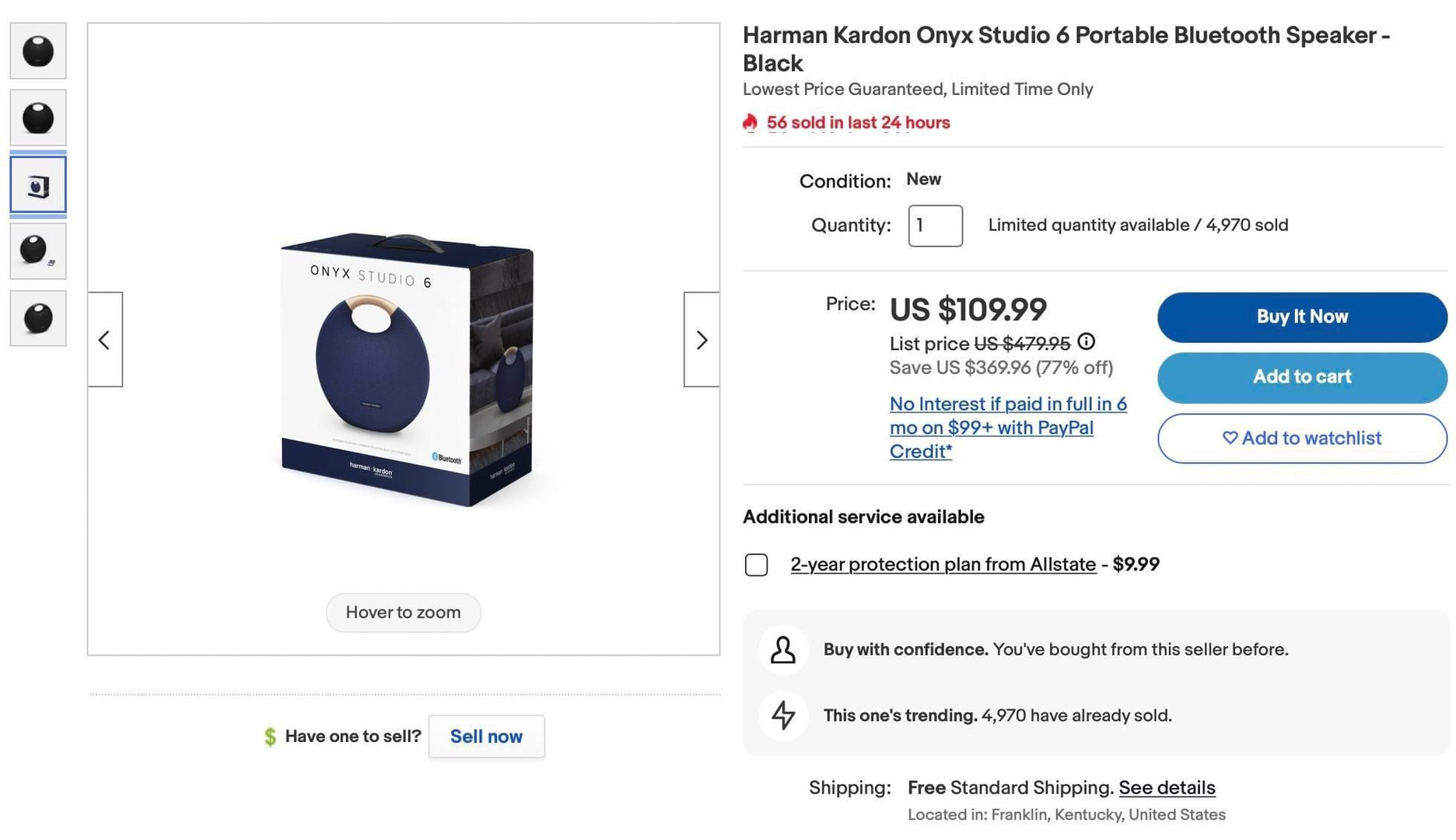Click the main Onyx Studio 6 product image
The image size is (1456, 840).
404,369
